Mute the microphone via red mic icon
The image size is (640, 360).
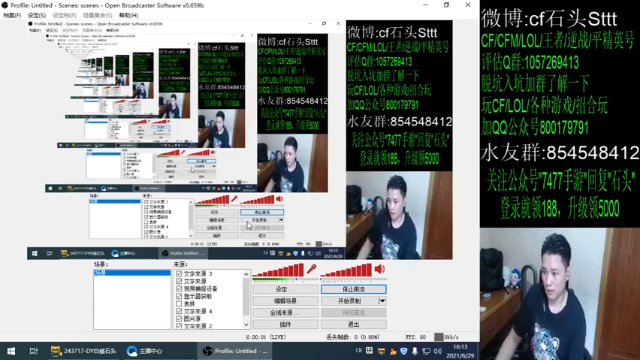(x=311, y=269)
